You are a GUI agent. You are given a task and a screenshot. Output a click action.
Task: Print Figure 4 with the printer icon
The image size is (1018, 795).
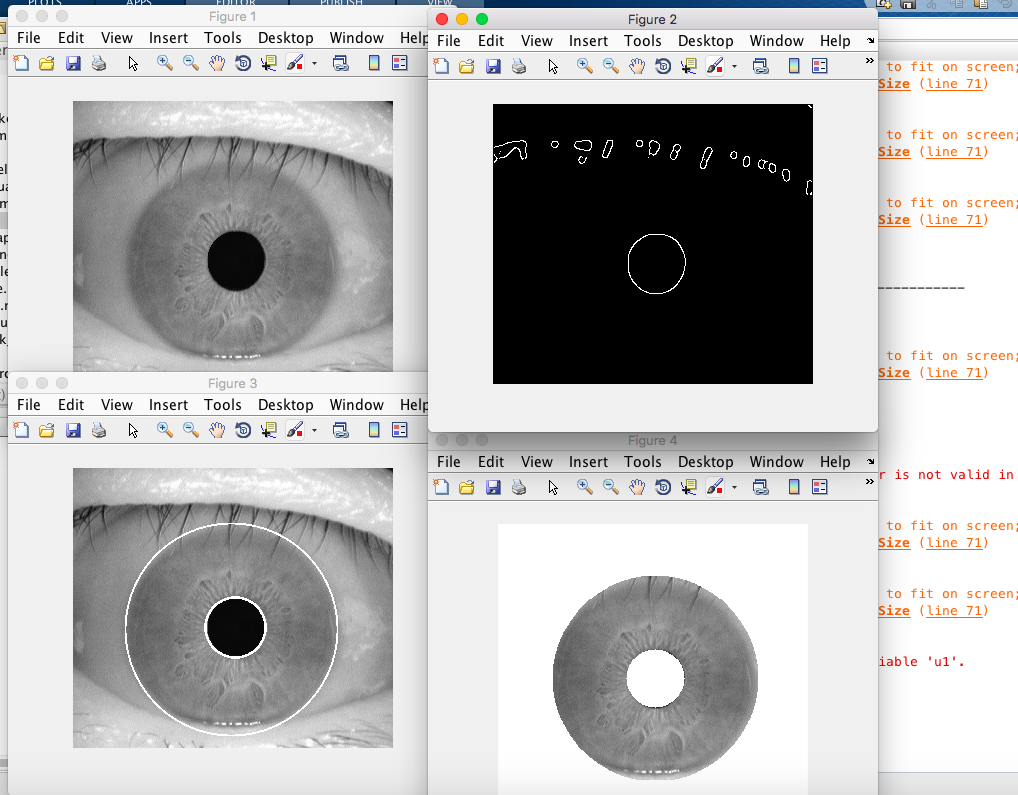point(519,487)
